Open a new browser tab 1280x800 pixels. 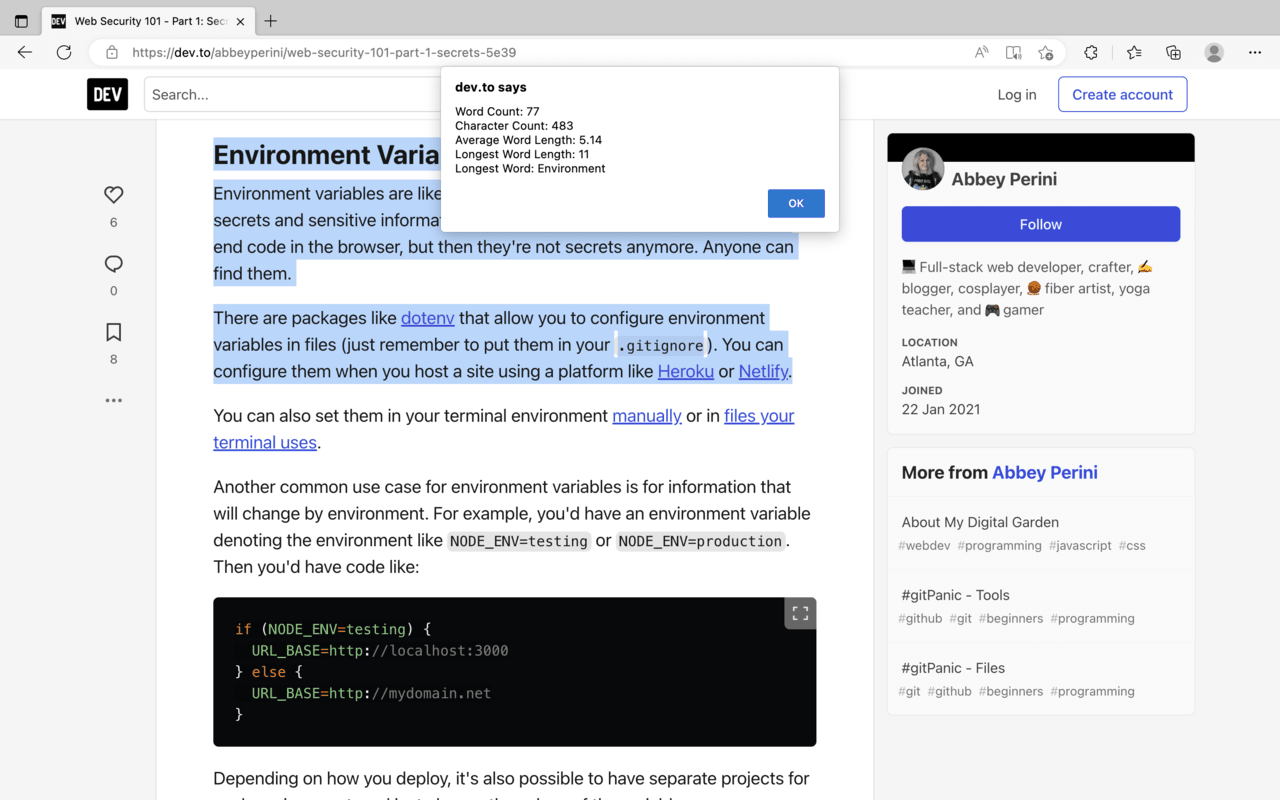(271, 21)
